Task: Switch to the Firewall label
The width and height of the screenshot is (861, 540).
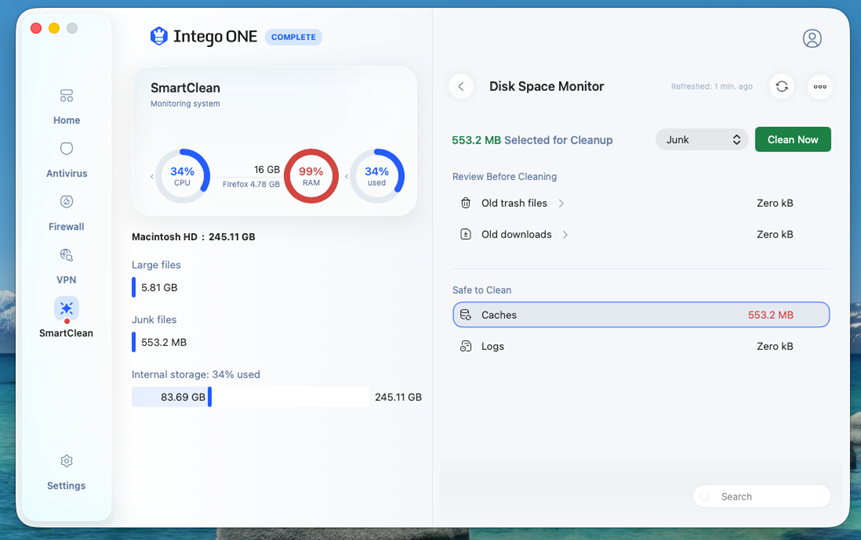Action: click(66, 227)
